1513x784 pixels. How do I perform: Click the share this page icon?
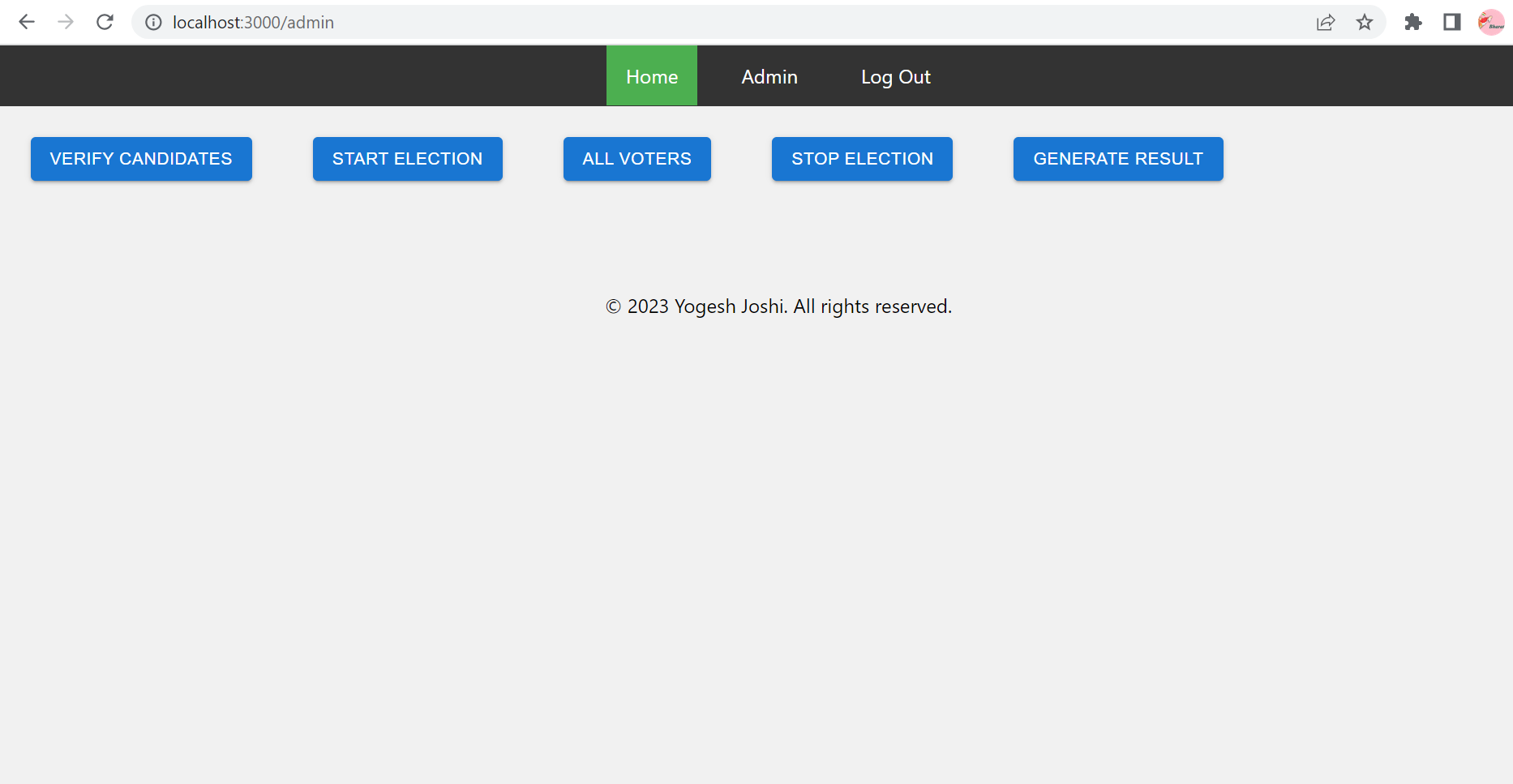1326,23
